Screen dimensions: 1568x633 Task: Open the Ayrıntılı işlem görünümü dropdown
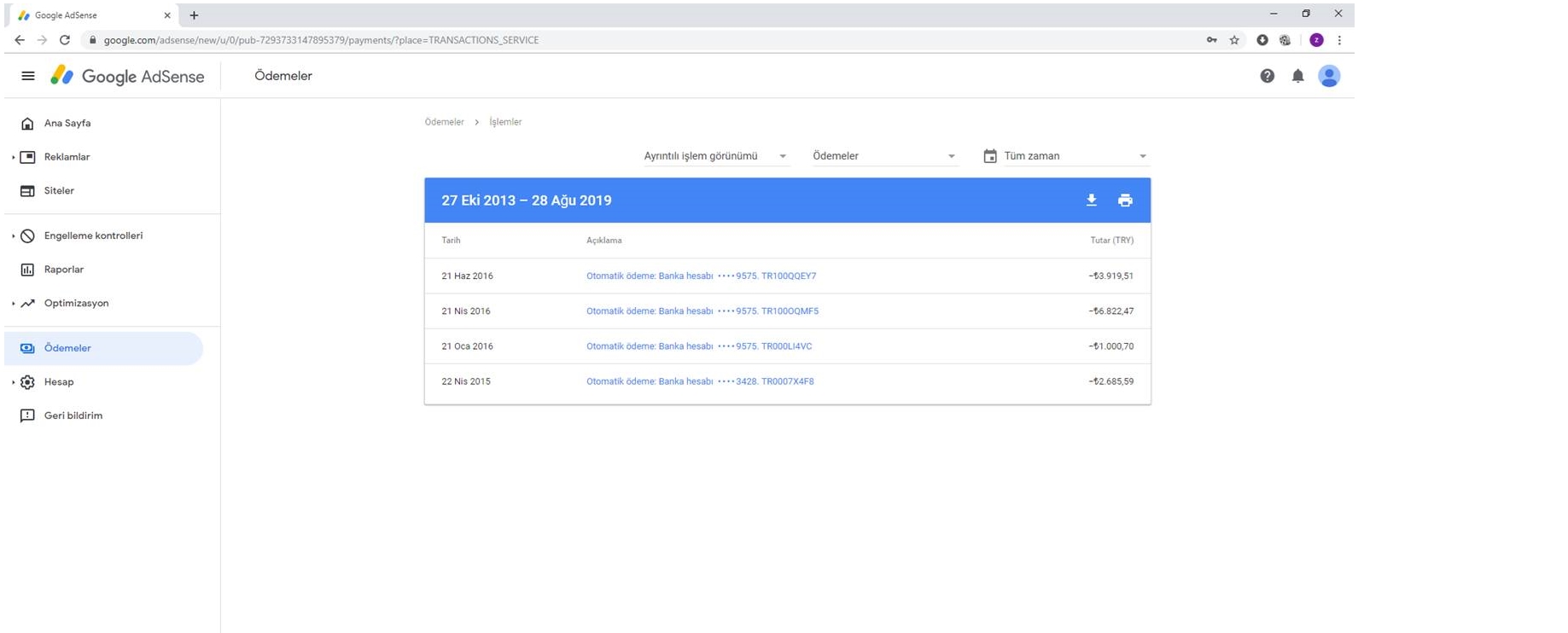pos(715,156)
